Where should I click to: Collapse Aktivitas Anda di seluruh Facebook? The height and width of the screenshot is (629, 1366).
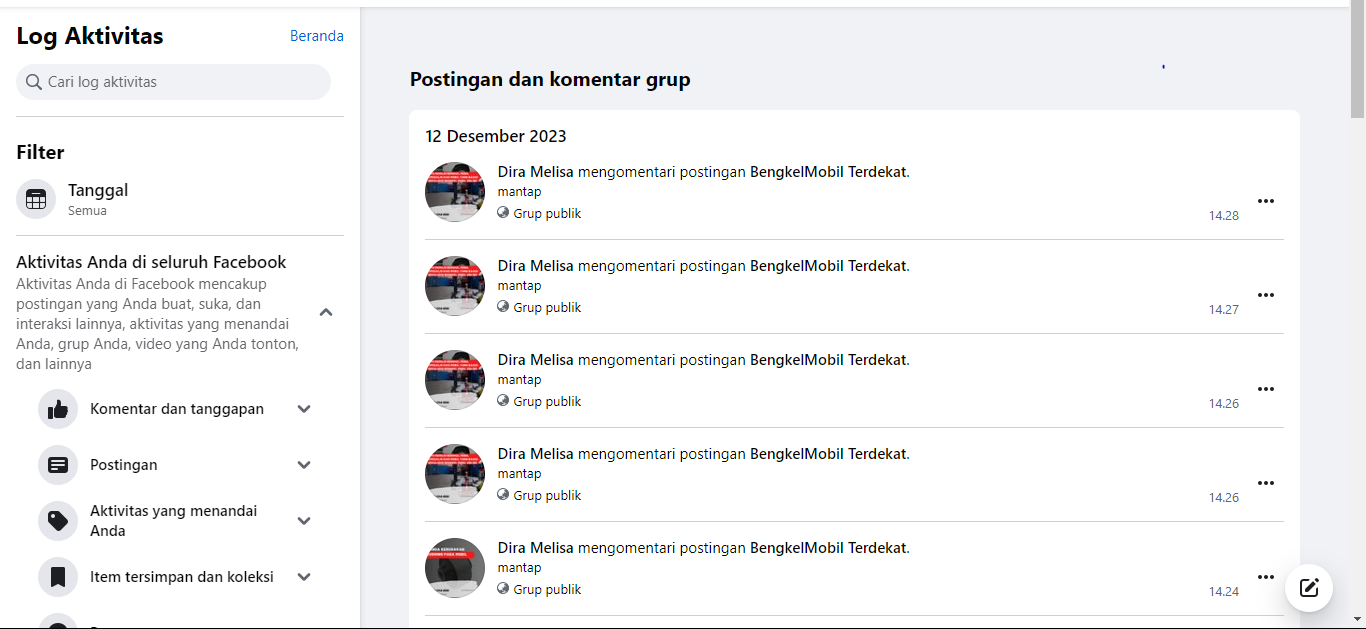[x=326, y=313]
